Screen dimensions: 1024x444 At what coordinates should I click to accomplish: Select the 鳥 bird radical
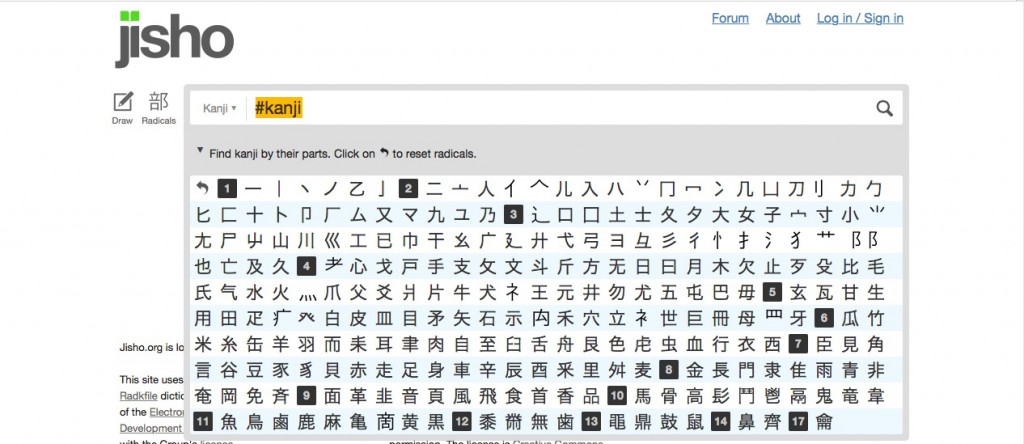(255, 421)
